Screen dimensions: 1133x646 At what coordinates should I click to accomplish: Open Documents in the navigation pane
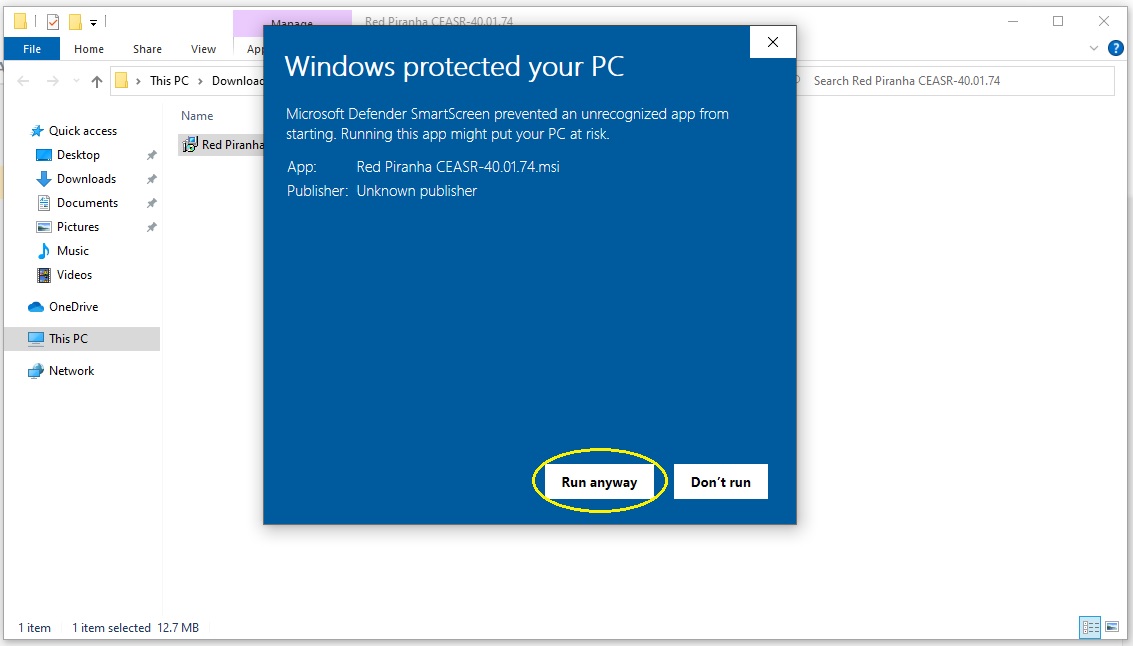click(x=87, y=203)
